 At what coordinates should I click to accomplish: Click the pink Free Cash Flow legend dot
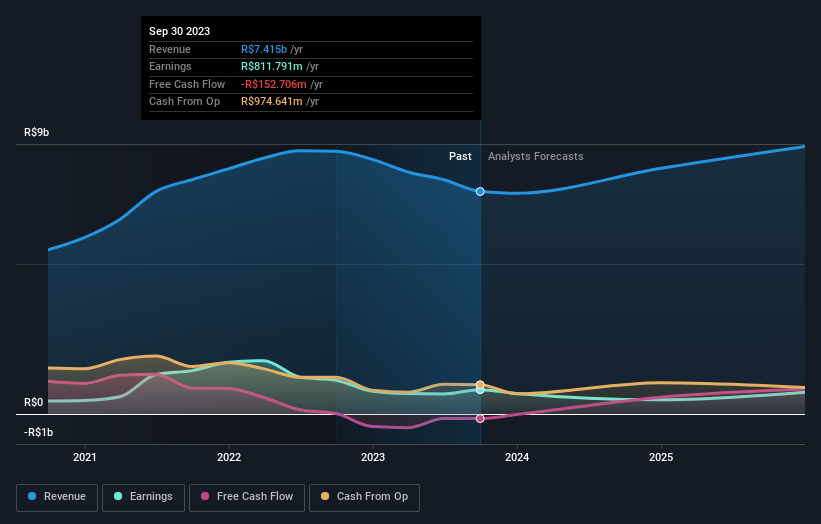[x=205, y=496]
